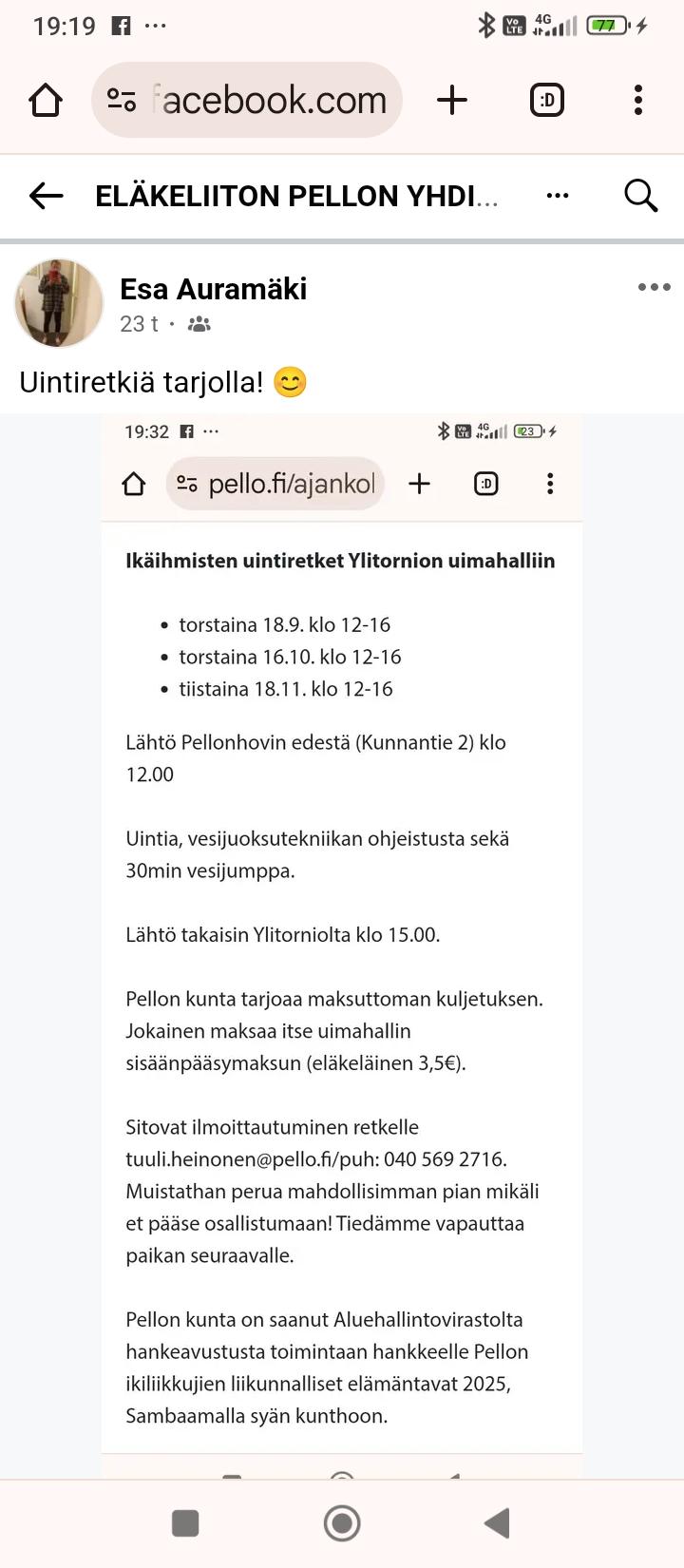This screenshot has width=684, height=1568.
Task: Open group options three-dot menu
Action: (x=558, y=196)
